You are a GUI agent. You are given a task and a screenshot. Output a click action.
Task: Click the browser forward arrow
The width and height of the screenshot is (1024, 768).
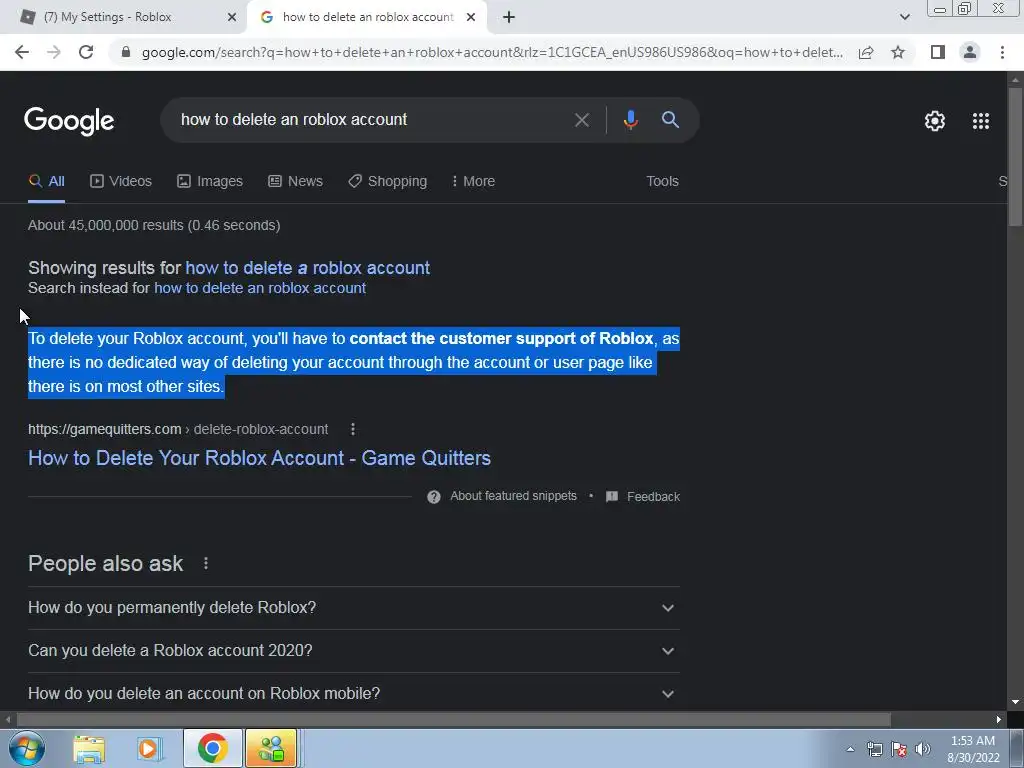pos(54,52)
